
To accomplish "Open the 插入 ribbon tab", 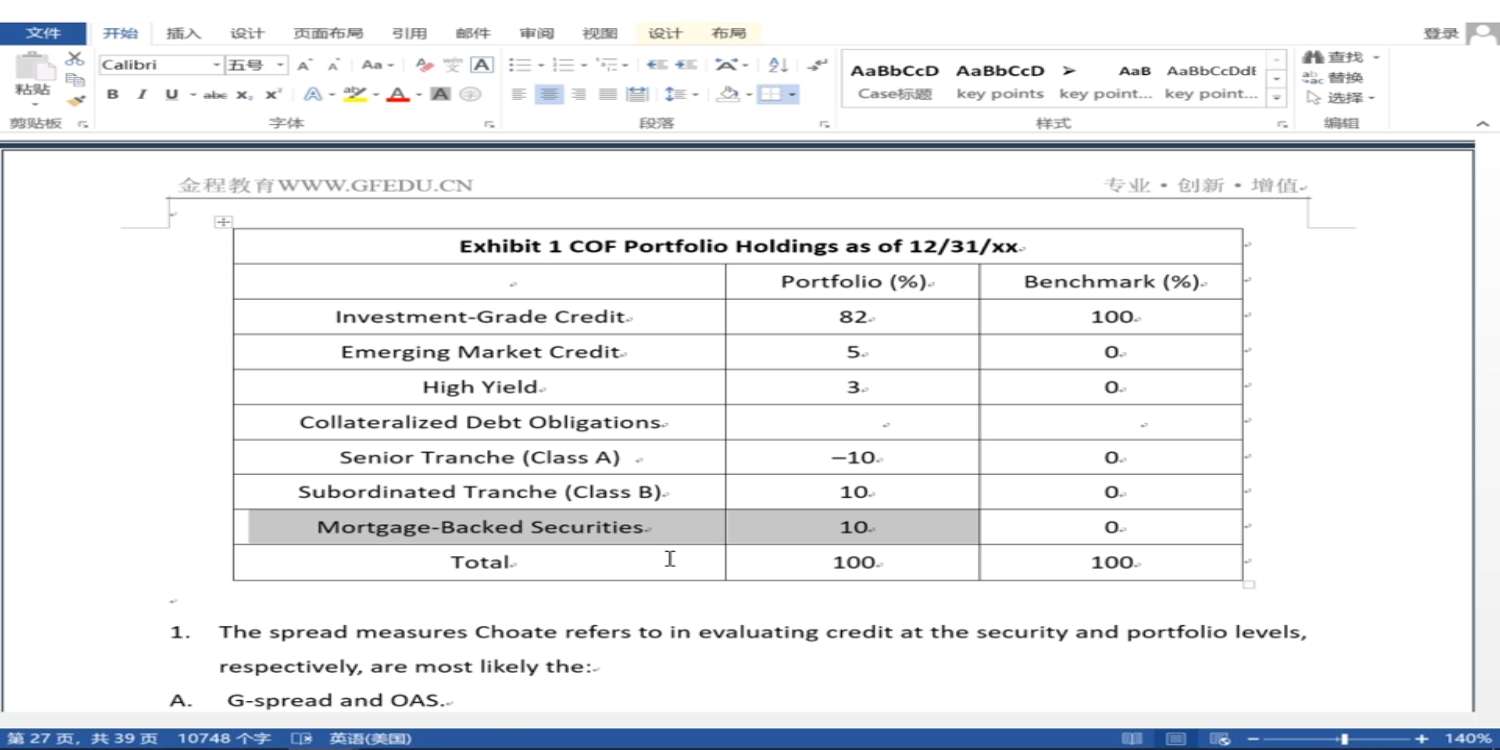I will click(183, 33).
